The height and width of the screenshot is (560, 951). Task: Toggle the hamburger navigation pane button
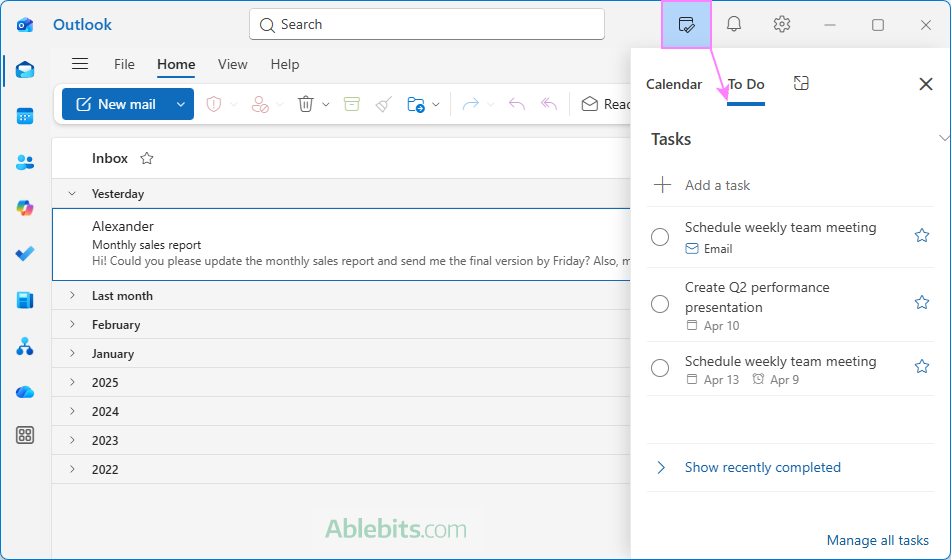[80, 64]
